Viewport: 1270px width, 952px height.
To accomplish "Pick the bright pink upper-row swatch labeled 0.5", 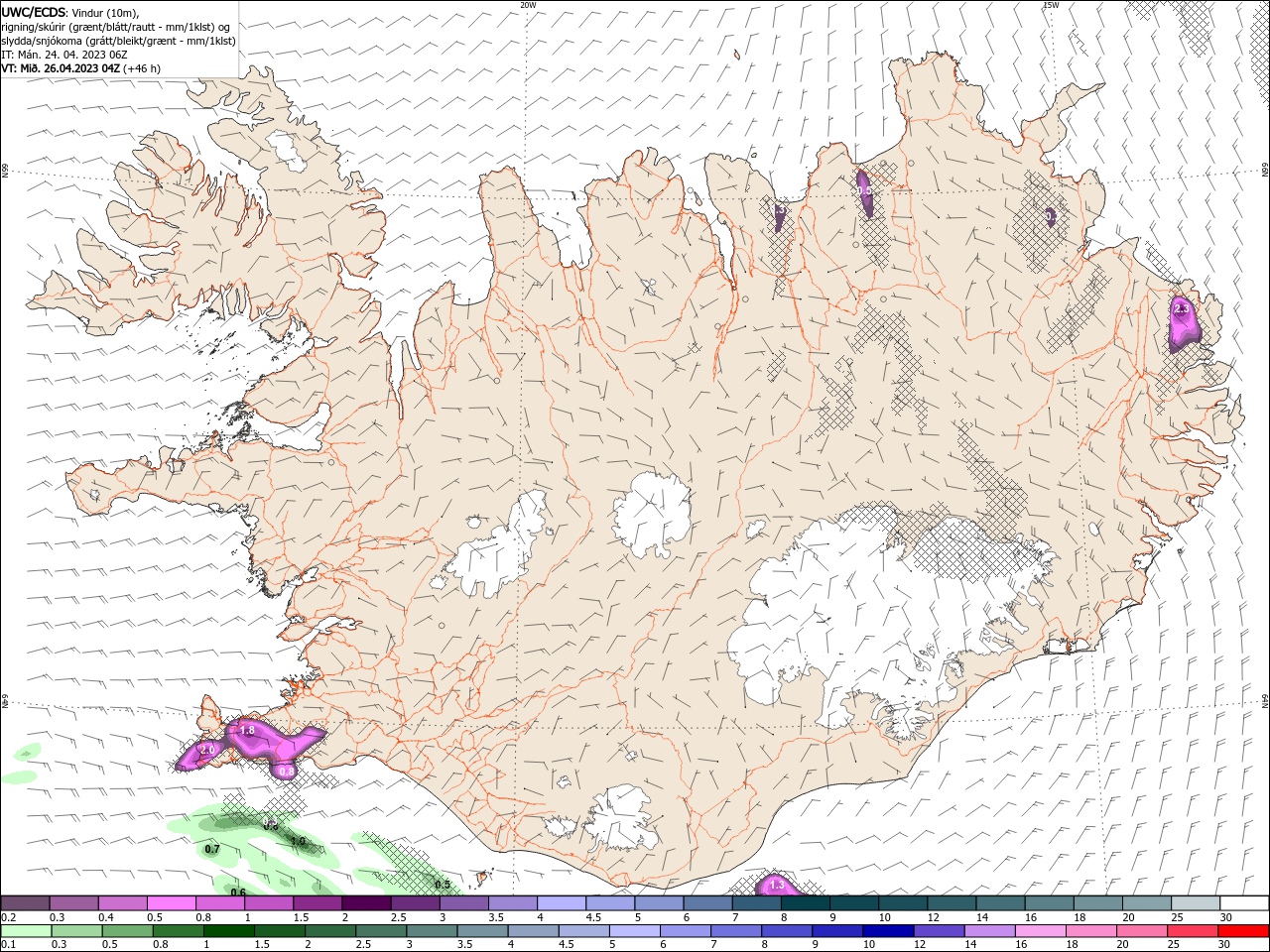I will click(171, 903).
